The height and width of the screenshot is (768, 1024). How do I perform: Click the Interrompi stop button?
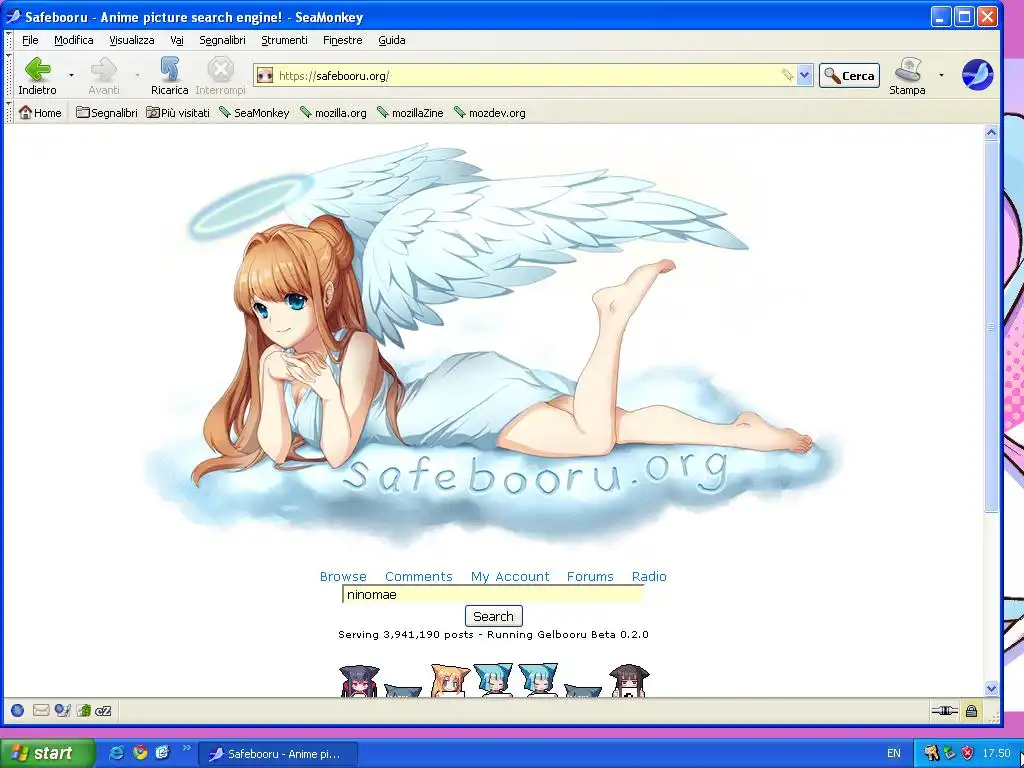click(x=220, y=76)
